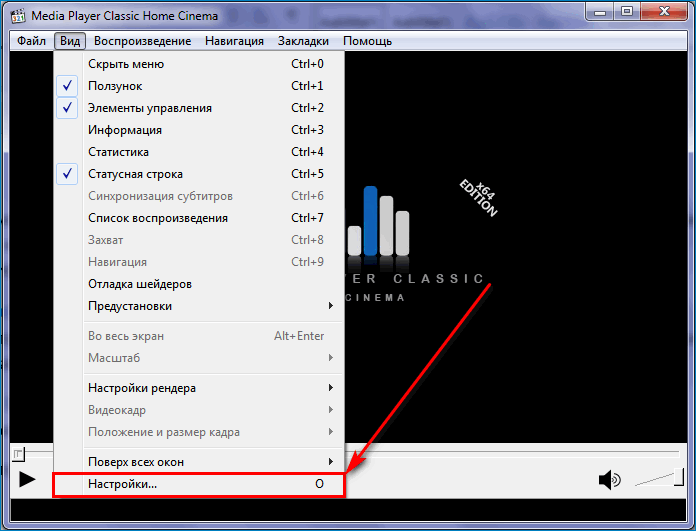Enable the Статистика panel
The height and width of the screenshot is (531, 696).
tap(199, 152)
